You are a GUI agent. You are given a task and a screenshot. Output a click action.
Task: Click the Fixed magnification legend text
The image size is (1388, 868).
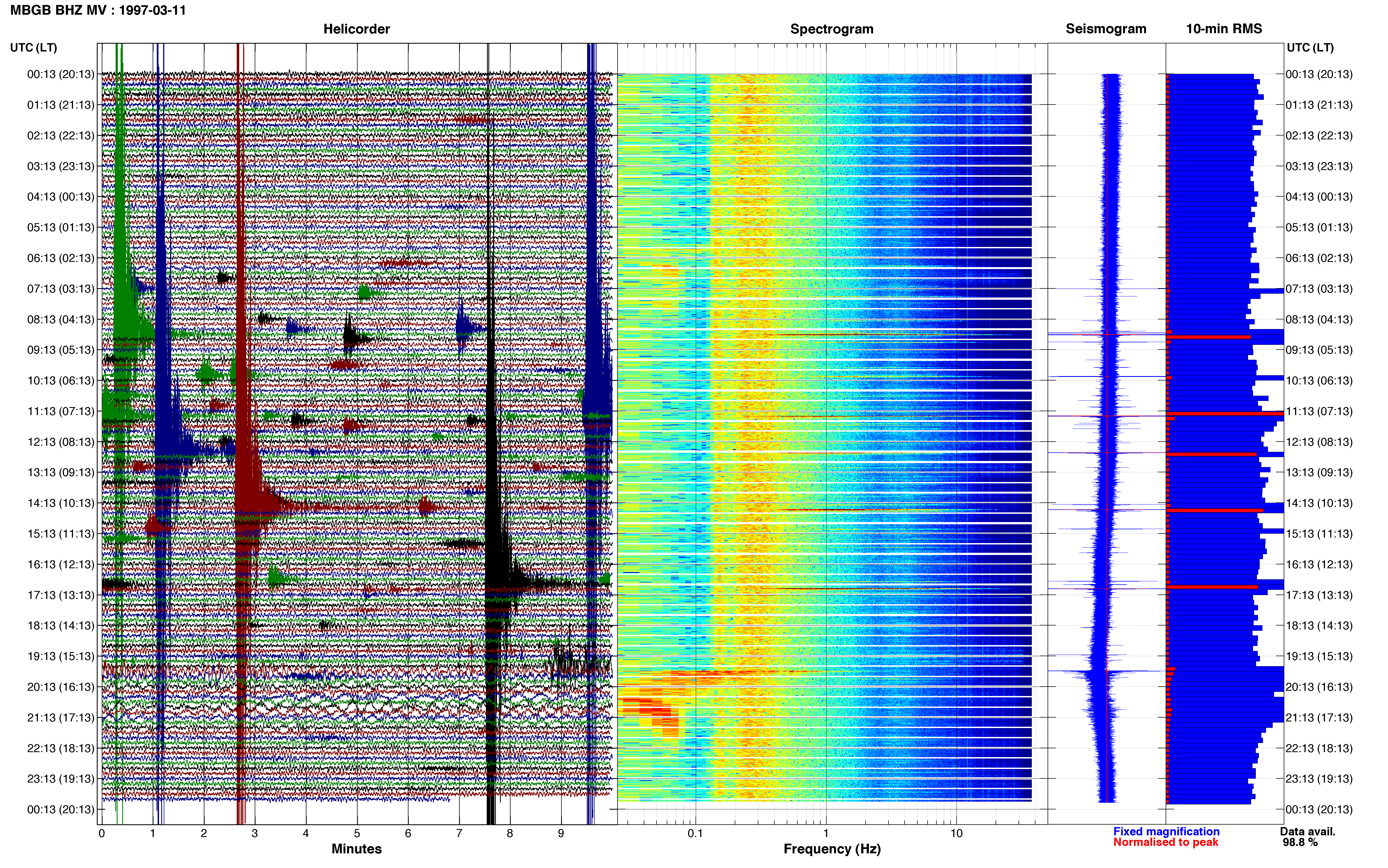tap(1166, 831)
